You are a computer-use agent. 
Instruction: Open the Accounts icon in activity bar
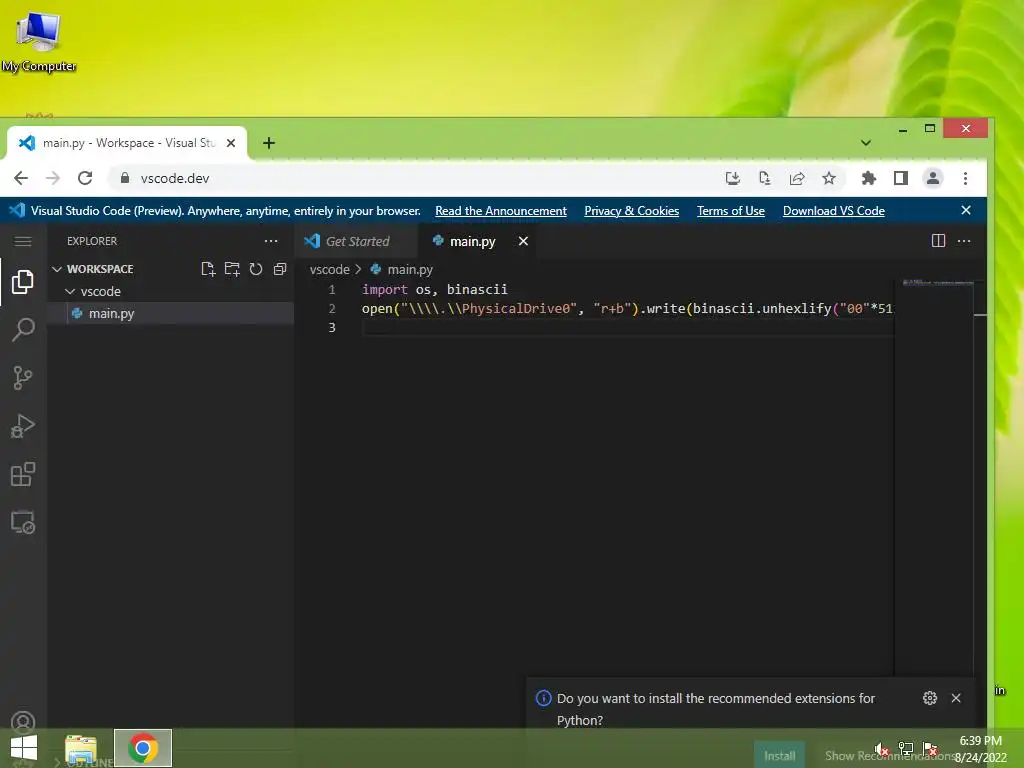[23, 722]
